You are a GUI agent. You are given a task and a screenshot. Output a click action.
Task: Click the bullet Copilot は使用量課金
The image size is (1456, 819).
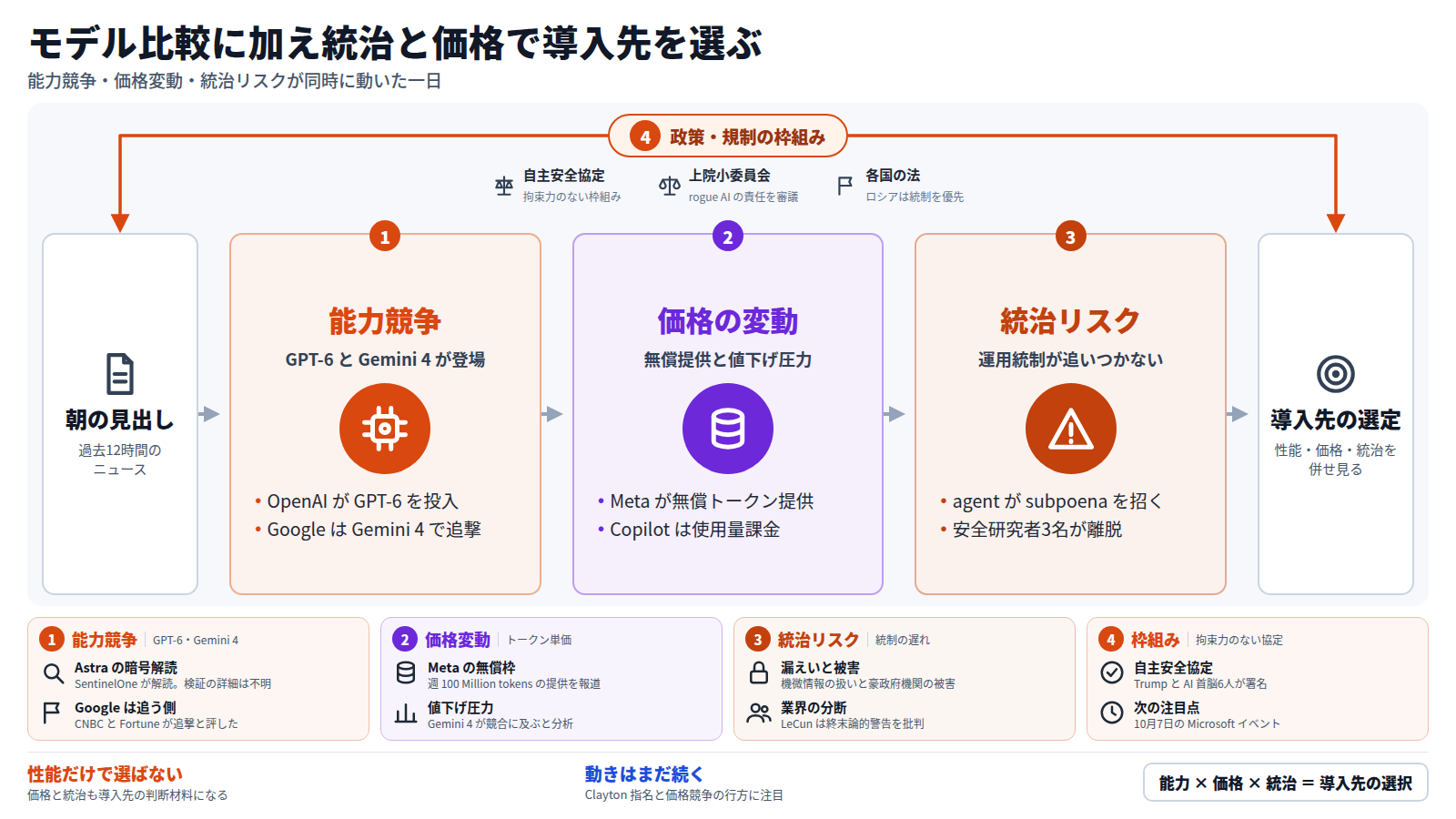[x=694, y=530]
